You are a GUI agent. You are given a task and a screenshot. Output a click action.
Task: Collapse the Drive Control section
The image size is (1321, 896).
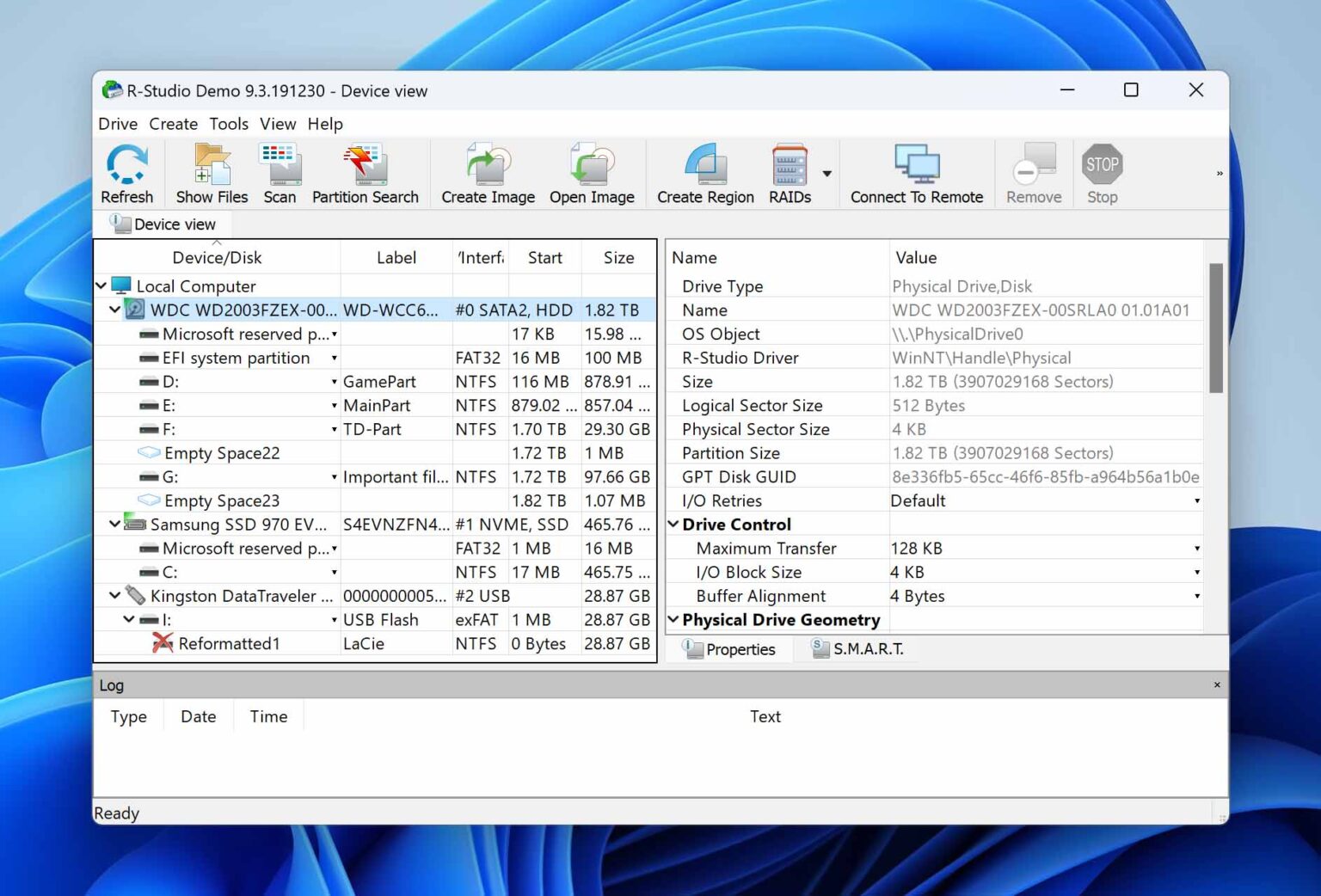(674, 524)
